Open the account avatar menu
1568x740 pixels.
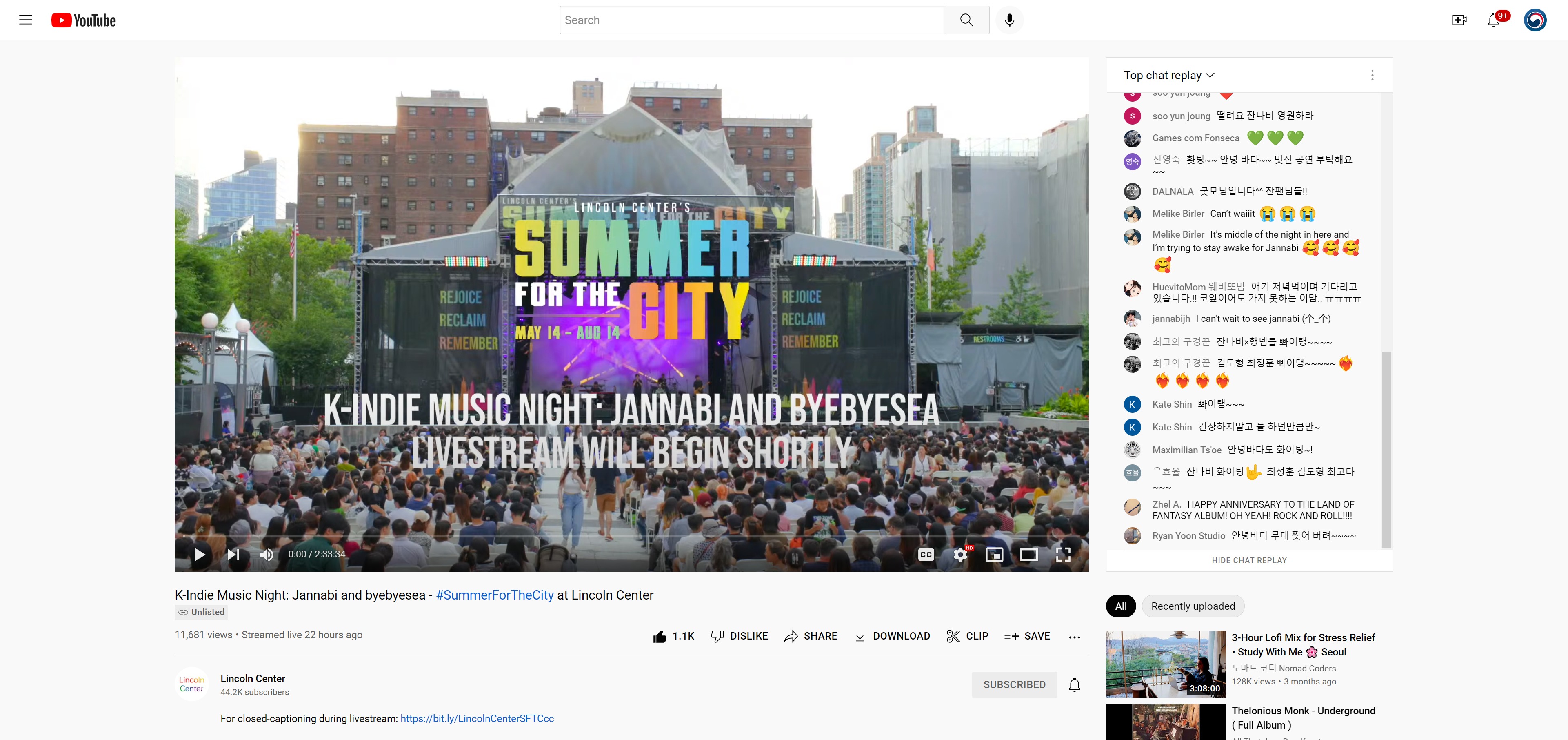1535,20
